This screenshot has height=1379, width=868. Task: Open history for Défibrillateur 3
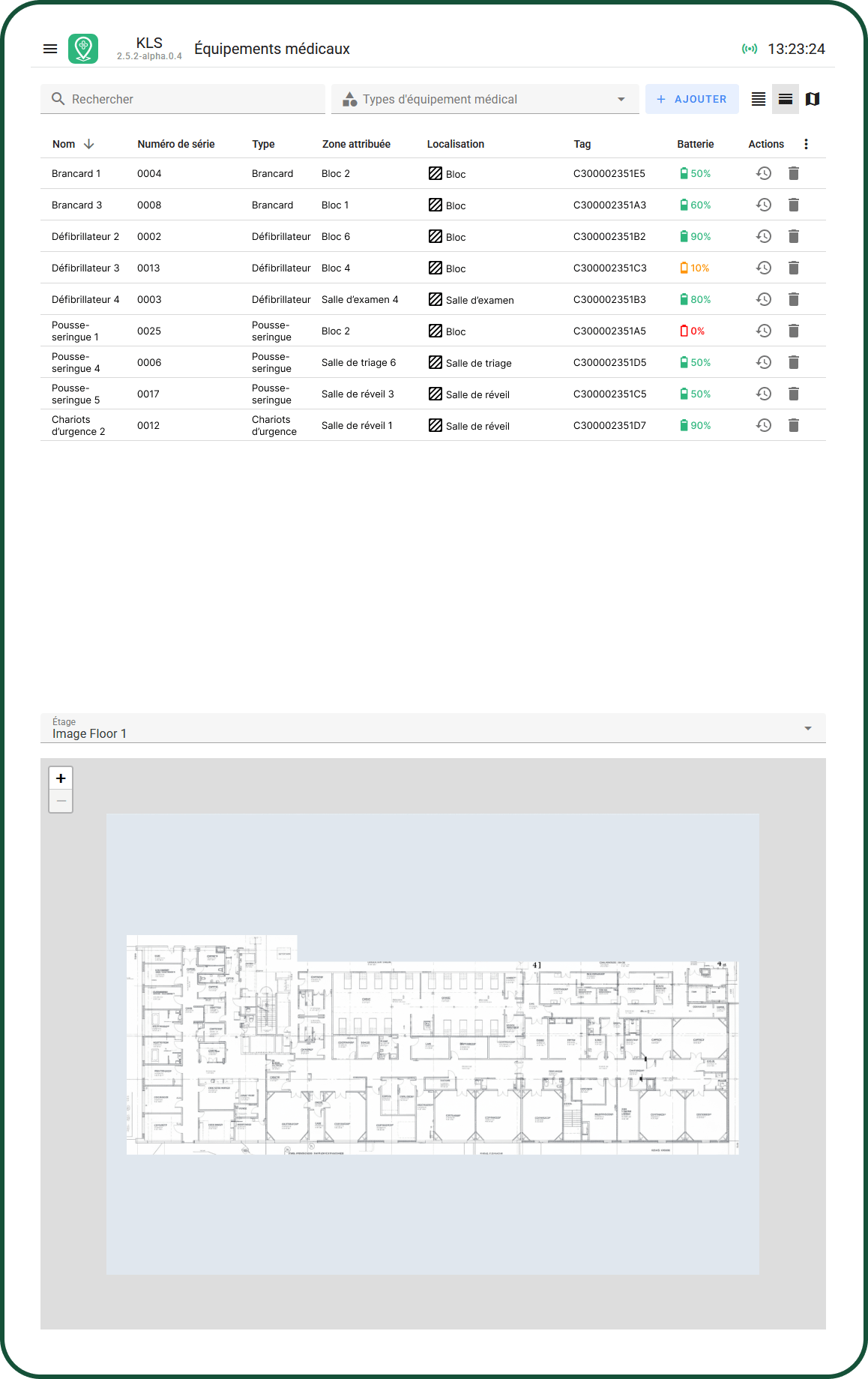click(x=763, y=268)
